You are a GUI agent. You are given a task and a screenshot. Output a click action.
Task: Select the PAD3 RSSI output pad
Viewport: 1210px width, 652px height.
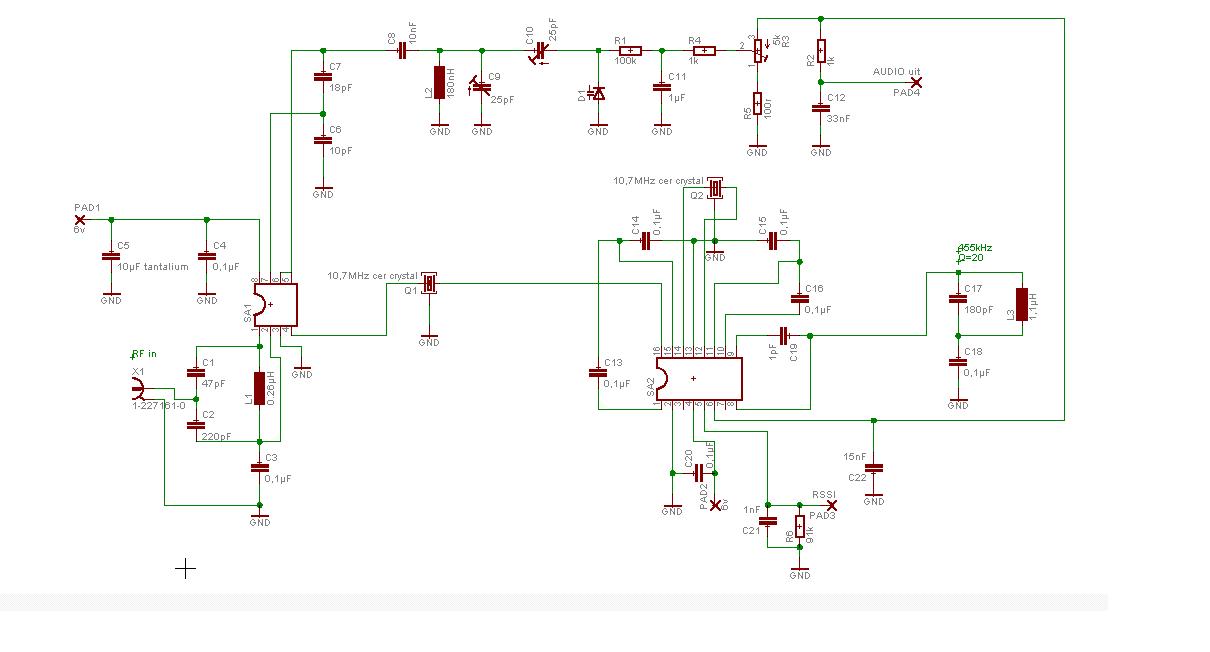click(831, 505)
